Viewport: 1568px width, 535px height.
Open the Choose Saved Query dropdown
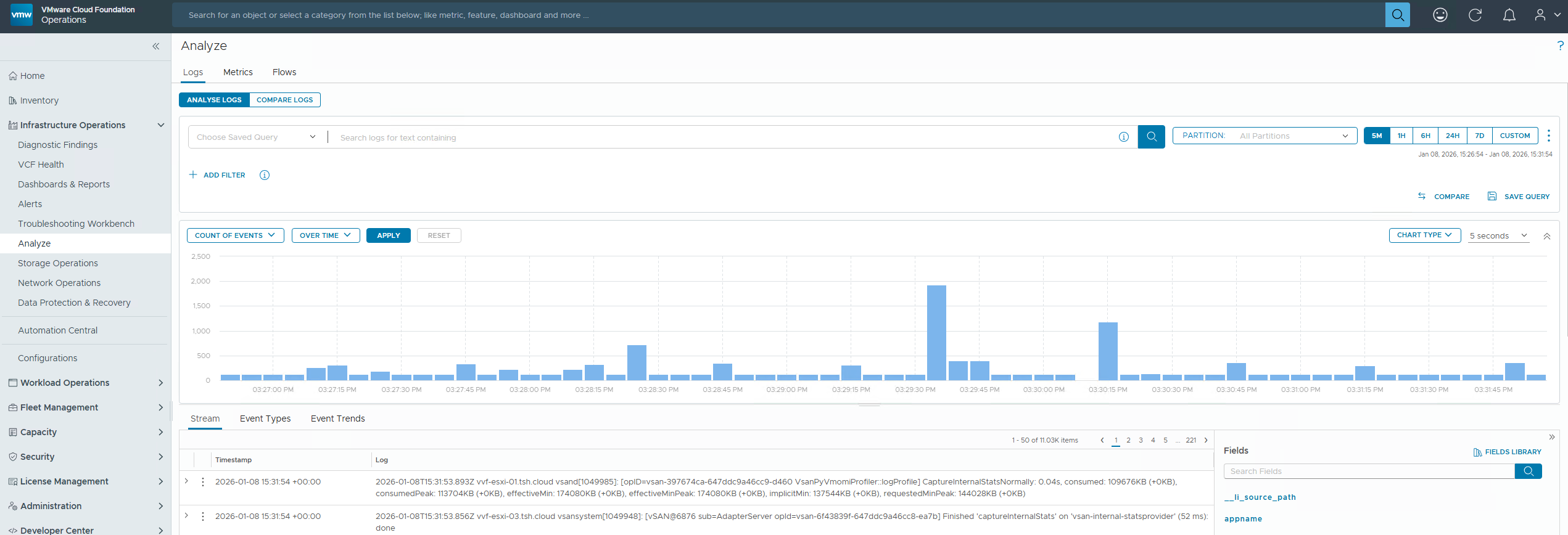pos(256,137)
